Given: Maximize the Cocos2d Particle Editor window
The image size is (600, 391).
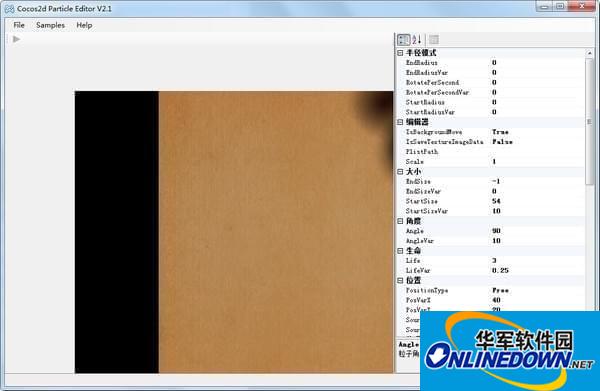Looking at the screenshot, I should [x=560, y=6].
